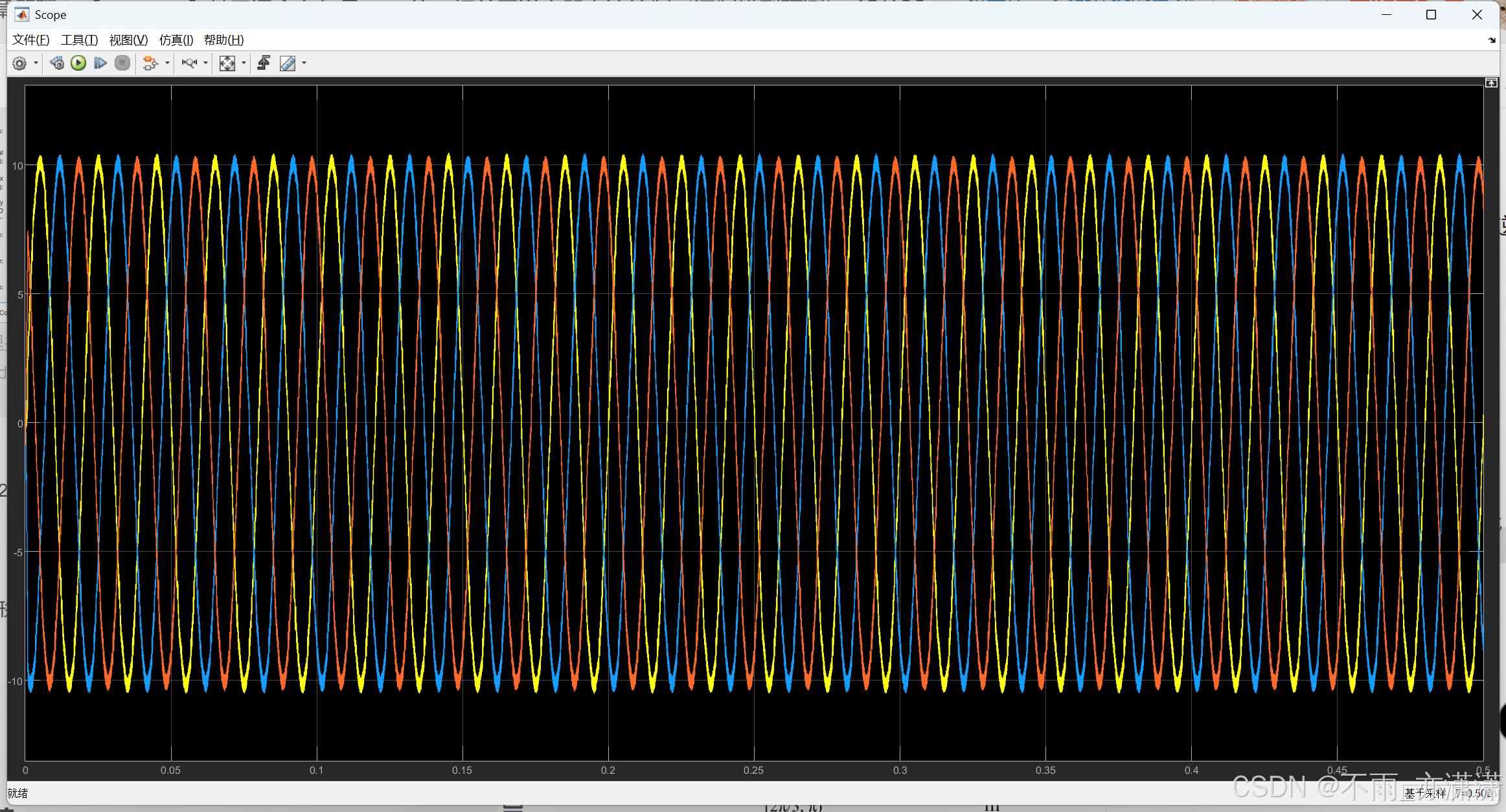This screenshot has height=812, width=1506.
Task: Open the 仿真(I) menu
Action: click(x=176, y=40)
